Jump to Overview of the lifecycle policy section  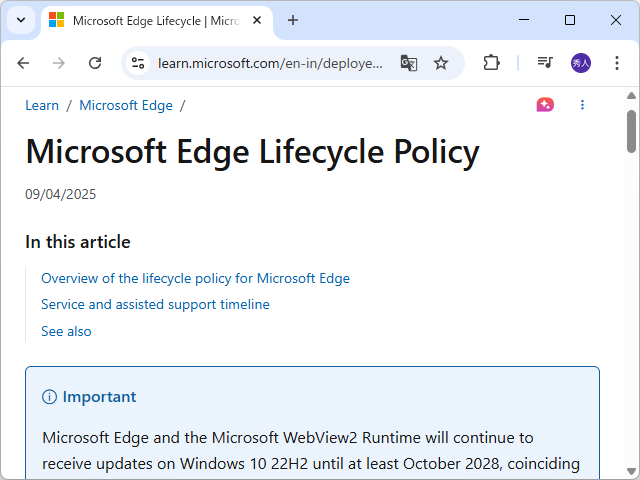(x=195, y=278)
